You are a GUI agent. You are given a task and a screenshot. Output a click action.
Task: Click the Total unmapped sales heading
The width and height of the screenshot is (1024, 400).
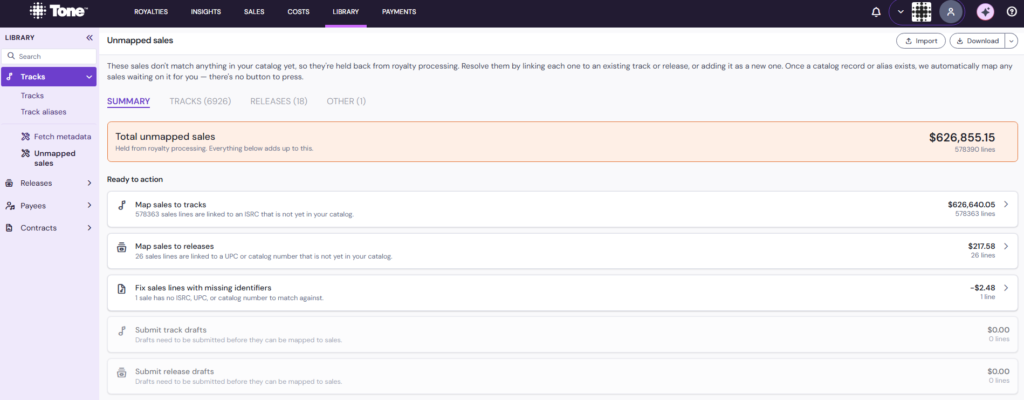pyautogui.click(x=165, y=137)
